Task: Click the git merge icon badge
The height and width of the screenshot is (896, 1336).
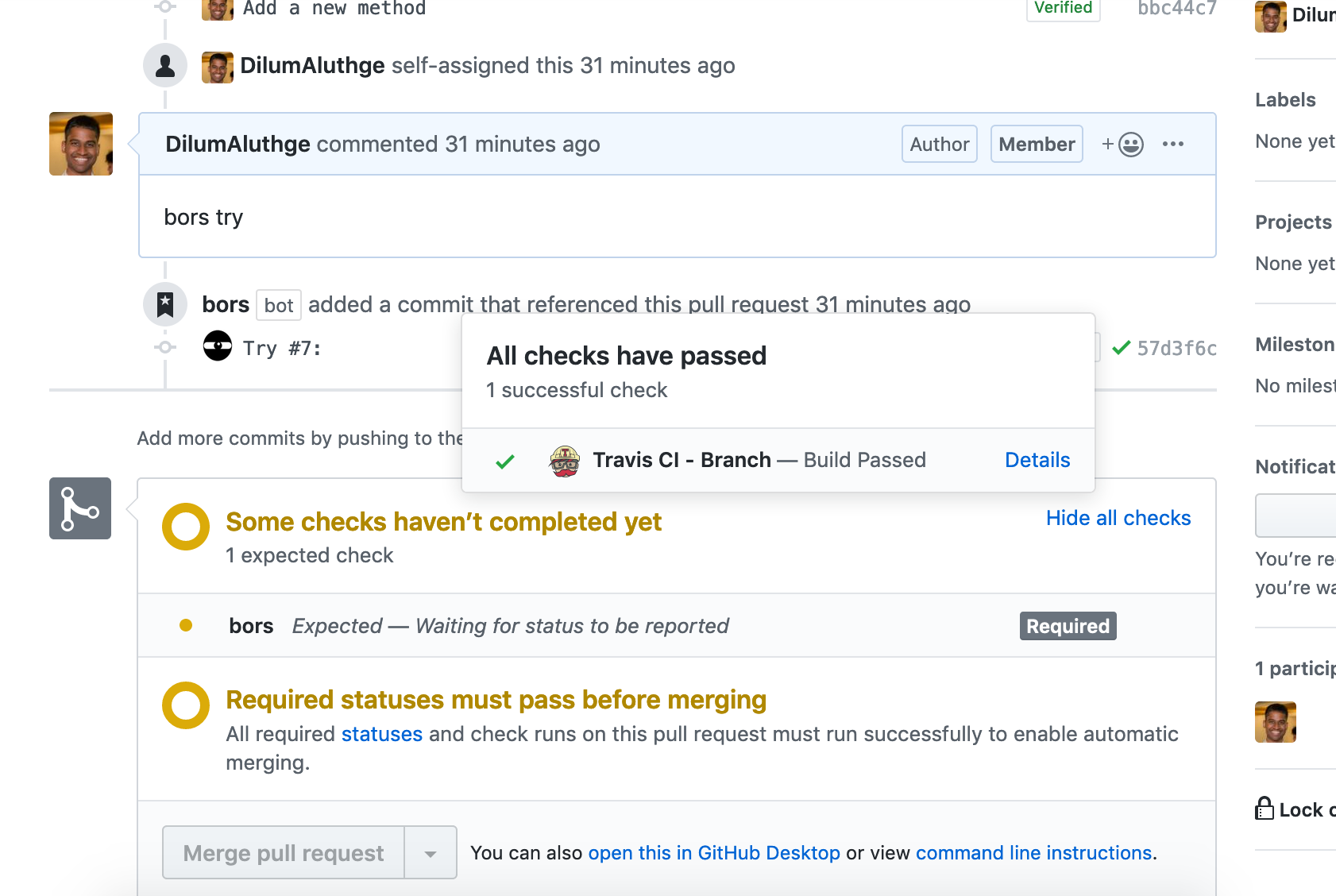Action: pos(80,508)
